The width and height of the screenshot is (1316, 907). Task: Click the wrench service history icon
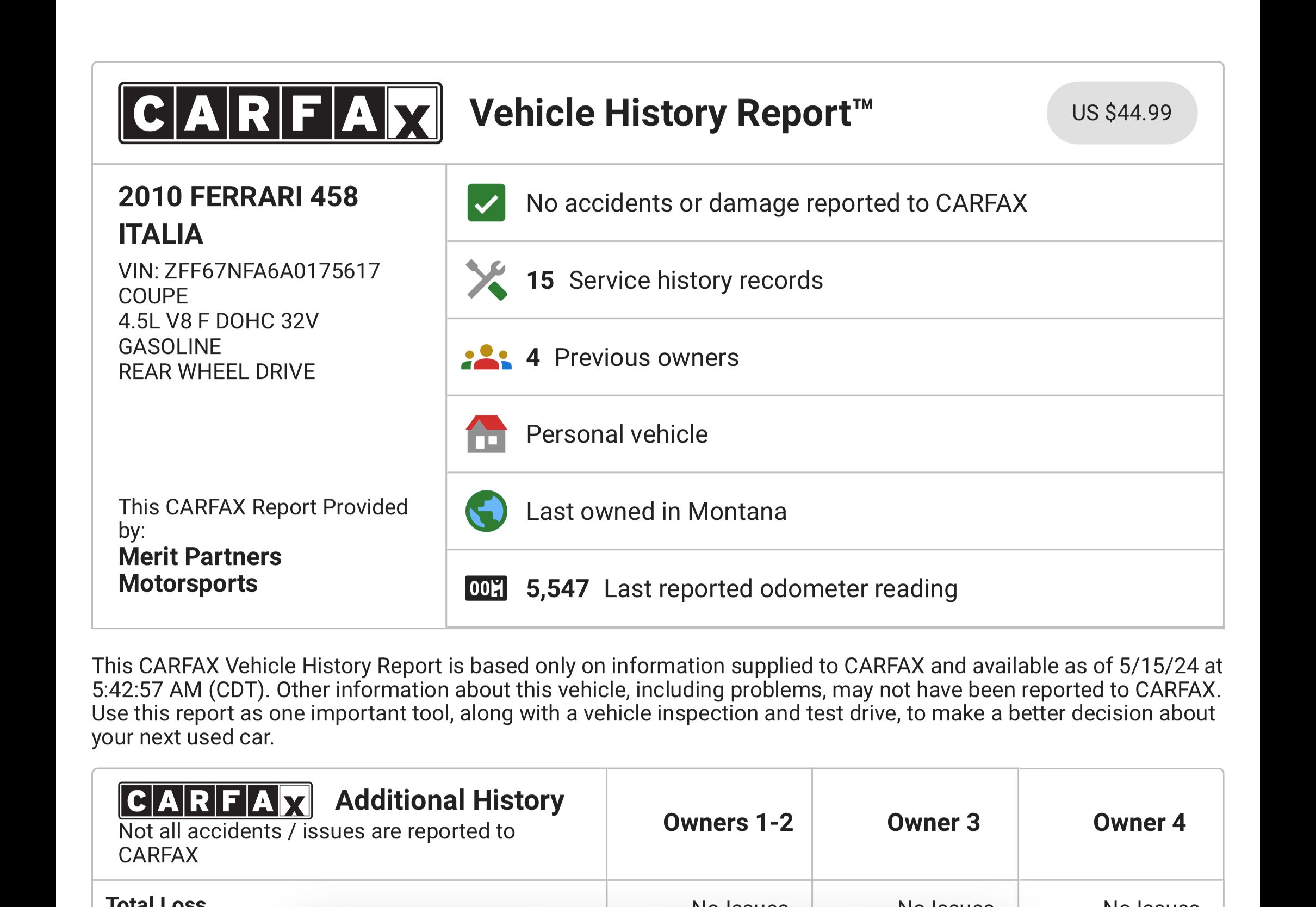[486, 279]
